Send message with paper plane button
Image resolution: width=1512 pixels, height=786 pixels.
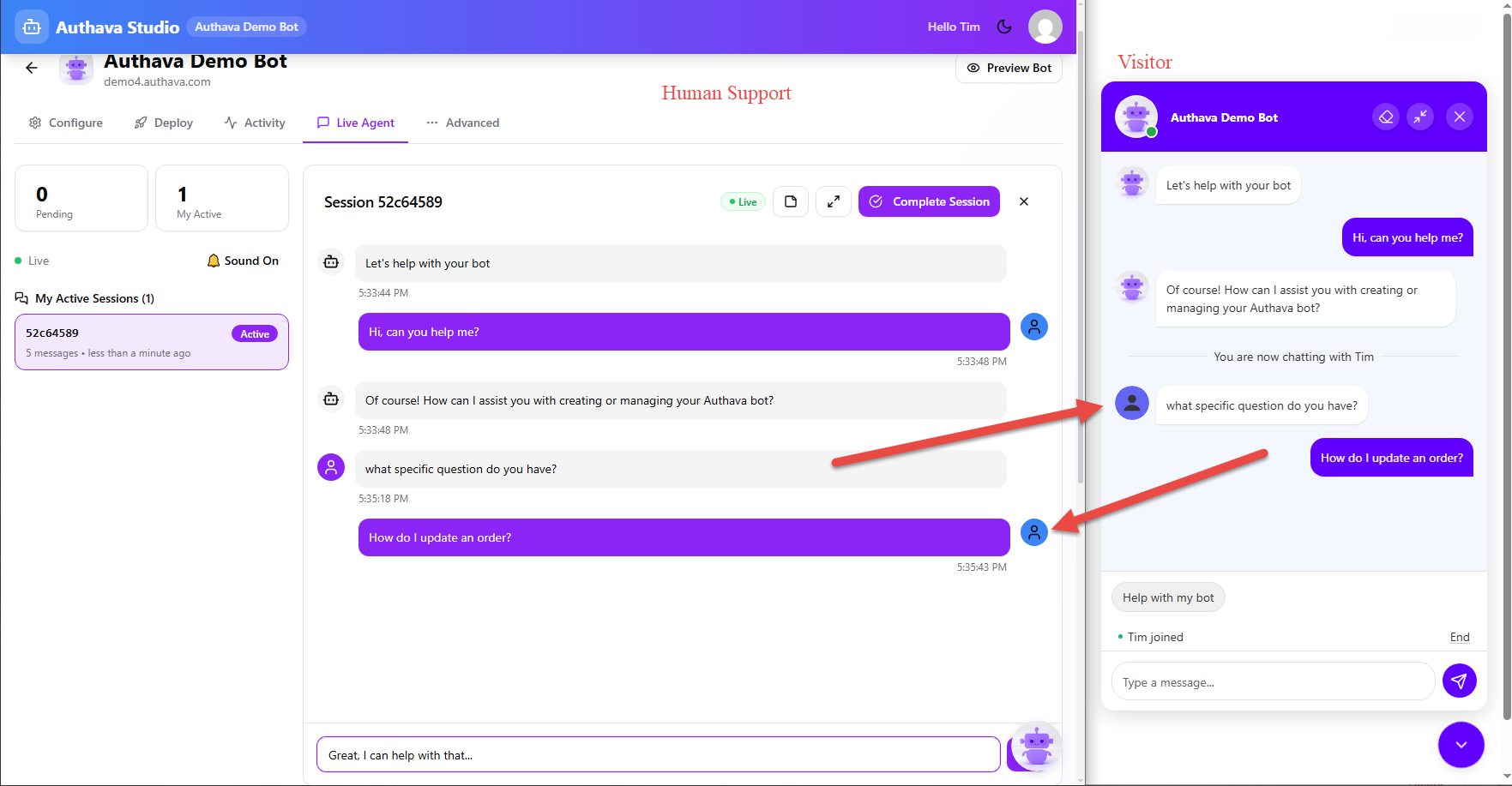pyautogui.click(x=1459, y=681)
